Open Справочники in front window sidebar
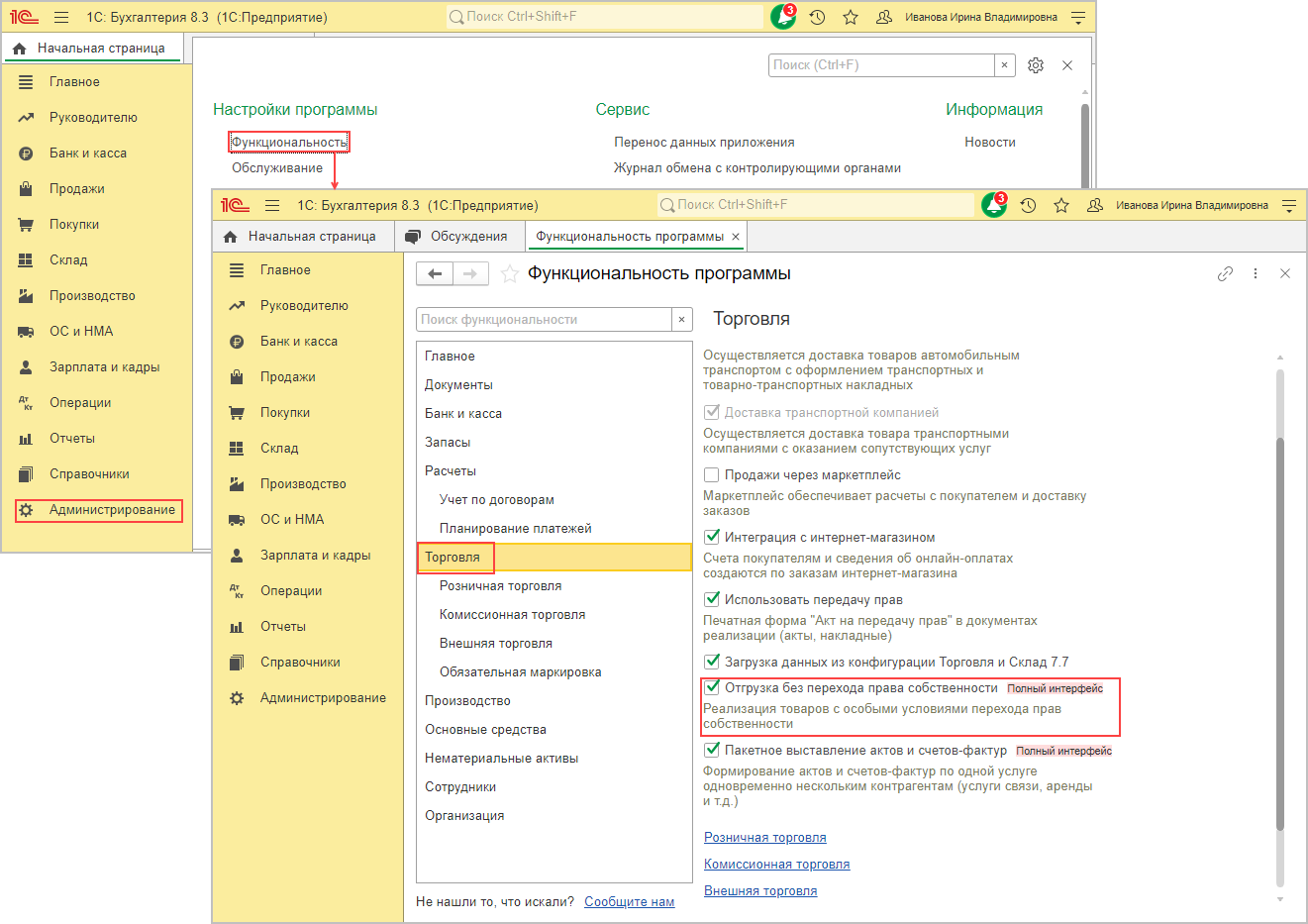Viewport: 1308px width, 924px height. [x=300, y=663]
